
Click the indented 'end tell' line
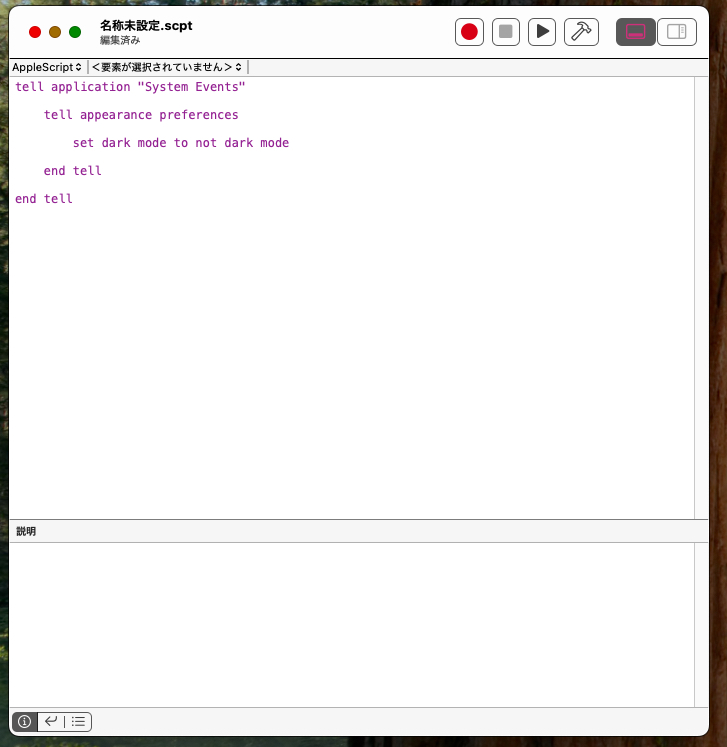[72, 171]
